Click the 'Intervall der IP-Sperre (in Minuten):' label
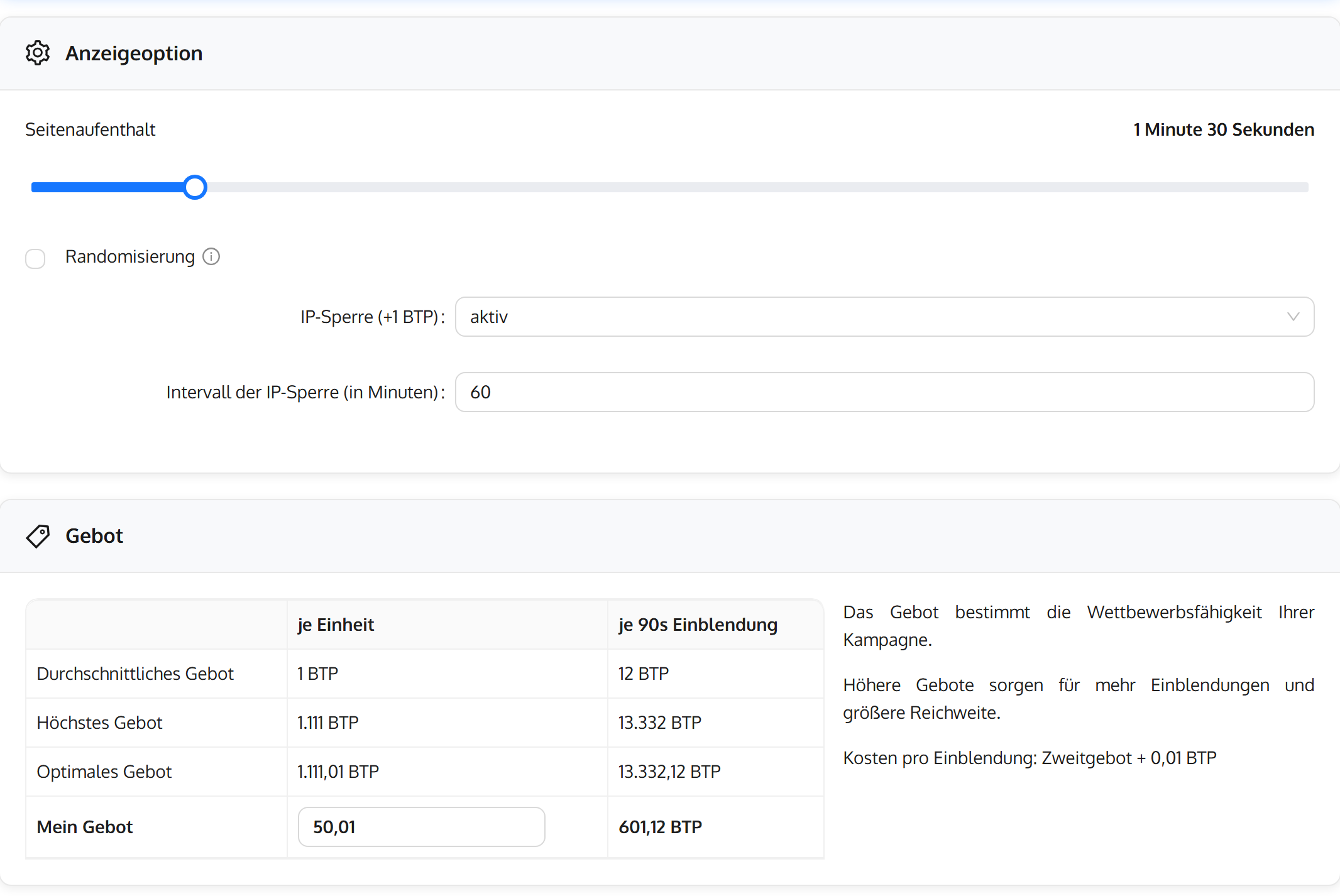This screenshot has height=896, width=1340. tap(305, 392)
